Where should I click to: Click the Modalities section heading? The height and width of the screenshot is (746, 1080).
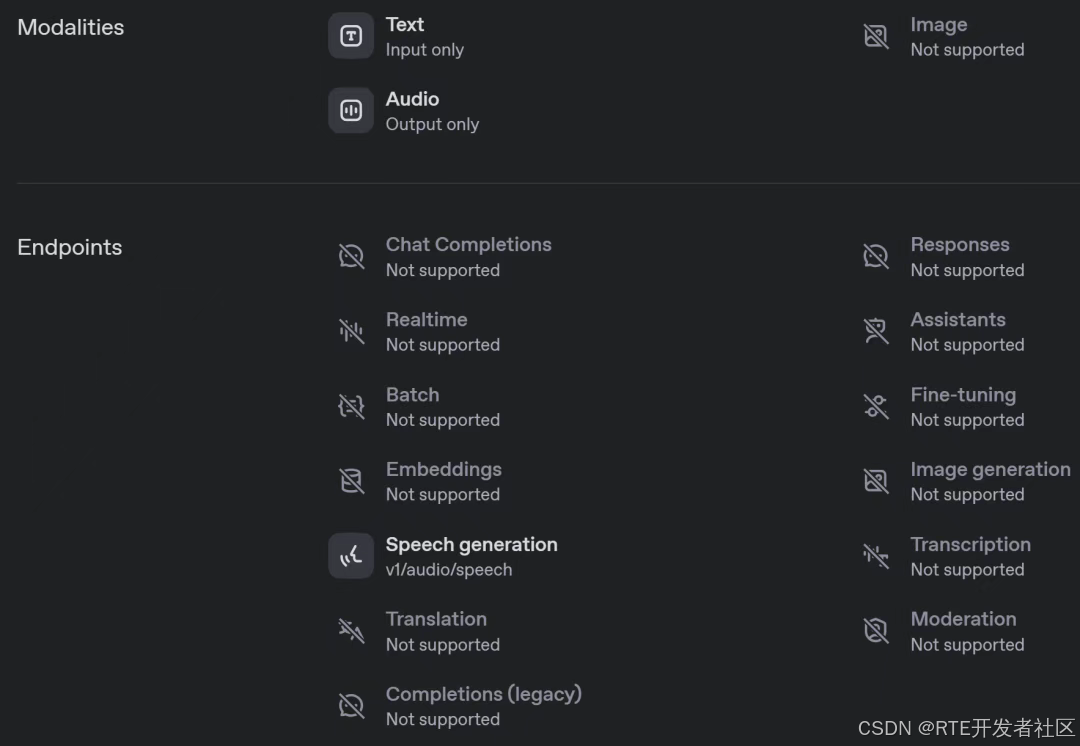click(x=71, y=28)
